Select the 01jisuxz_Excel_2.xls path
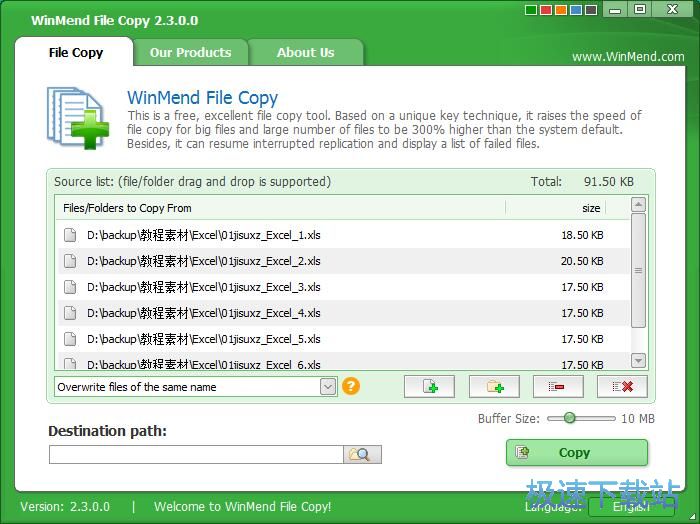The height and width of the screenshot is (524, 700). (x=204, y=261)
